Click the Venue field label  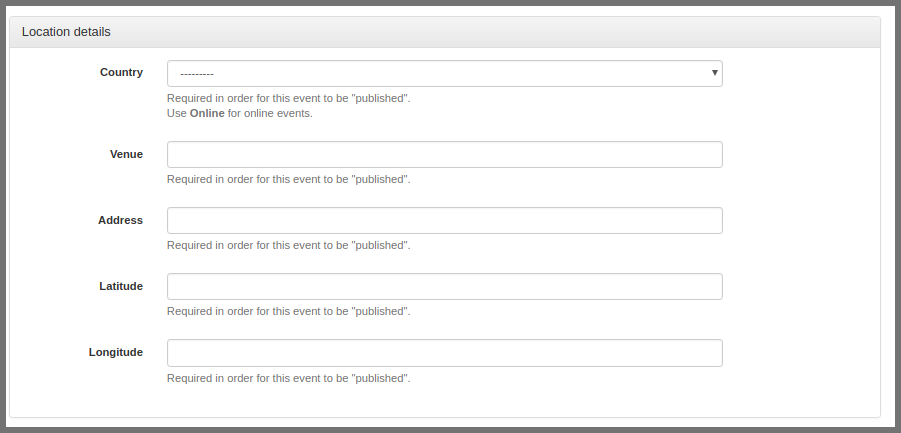(126, 154)
